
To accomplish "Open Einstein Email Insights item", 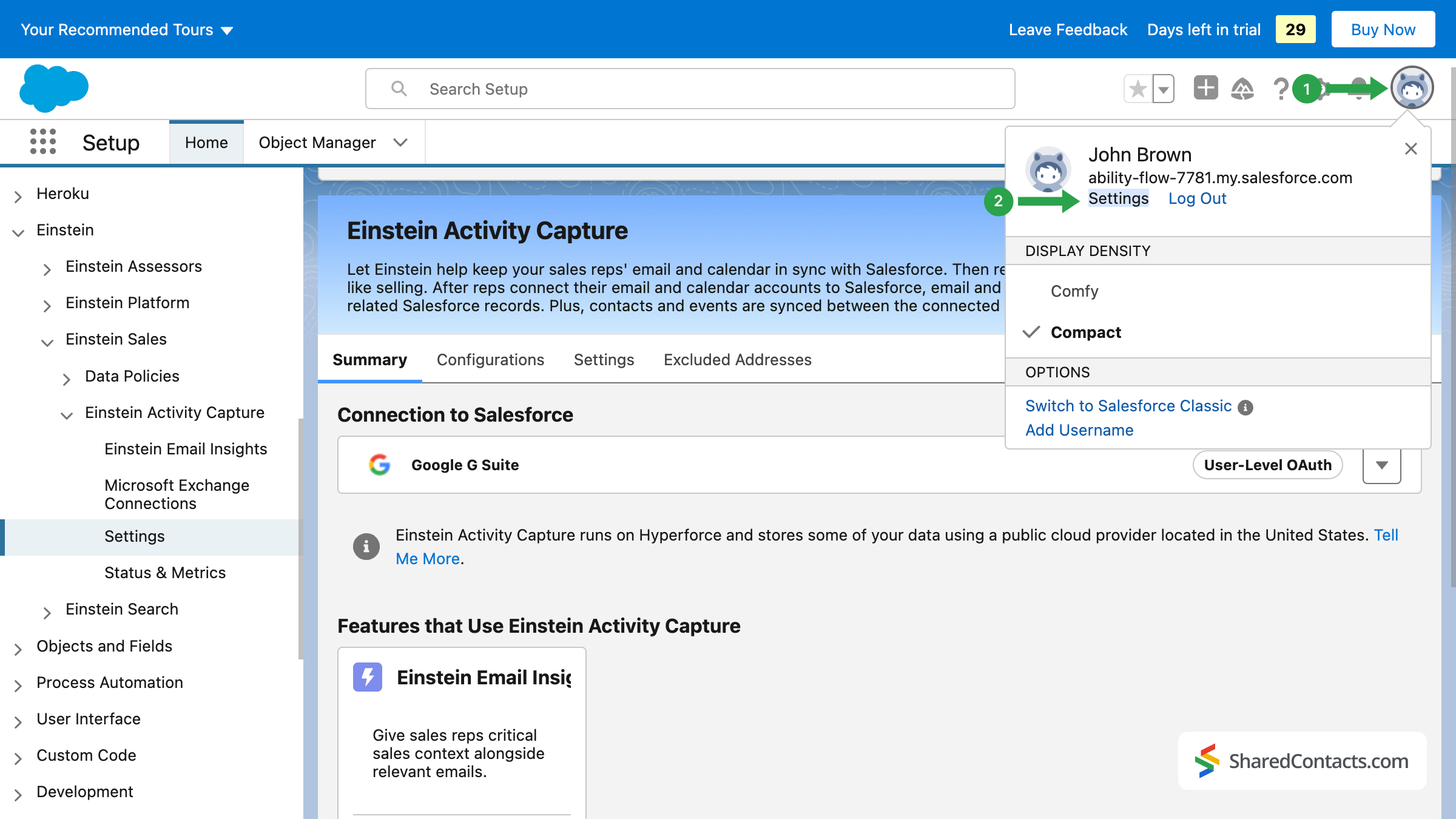I will (x=186, y=449).
